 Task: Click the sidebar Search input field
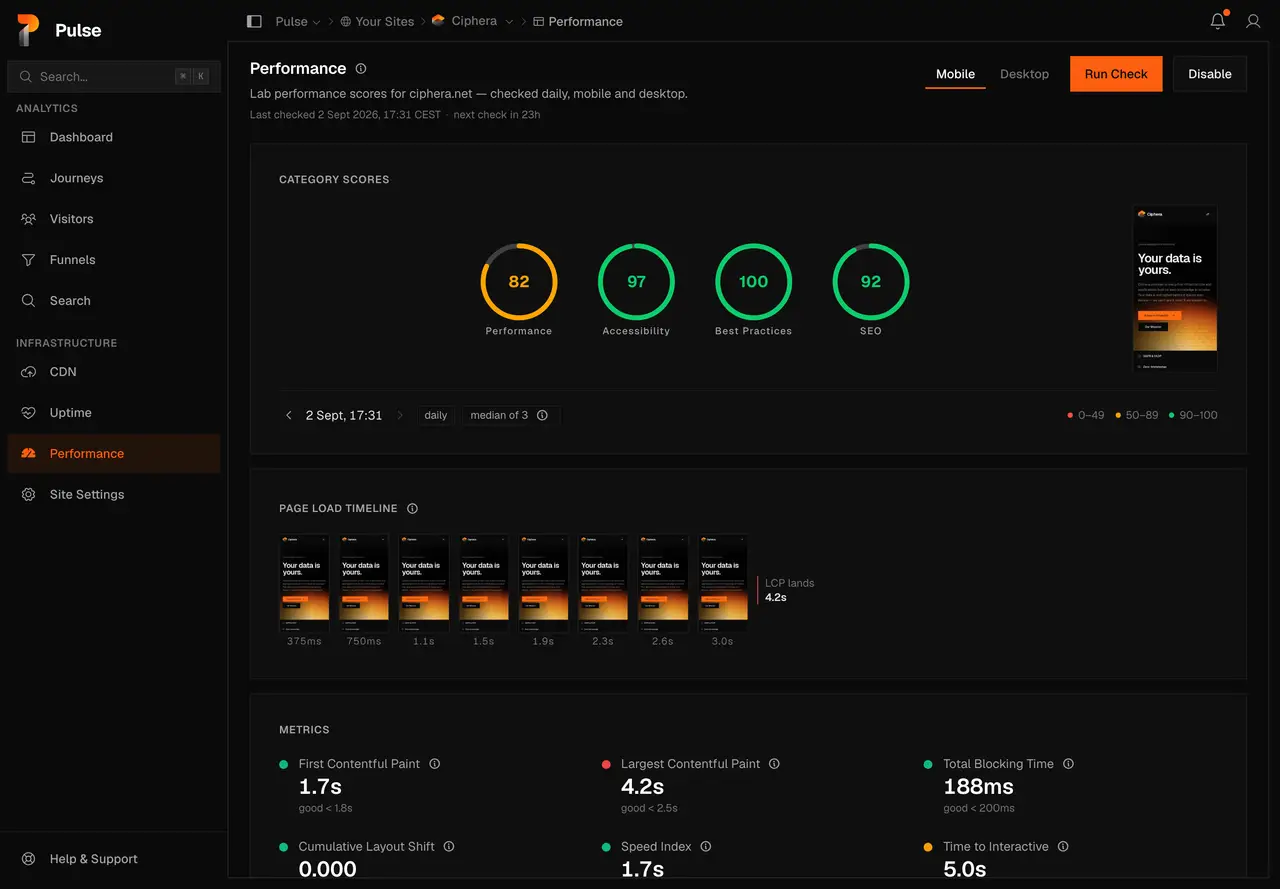coord(114,76)
